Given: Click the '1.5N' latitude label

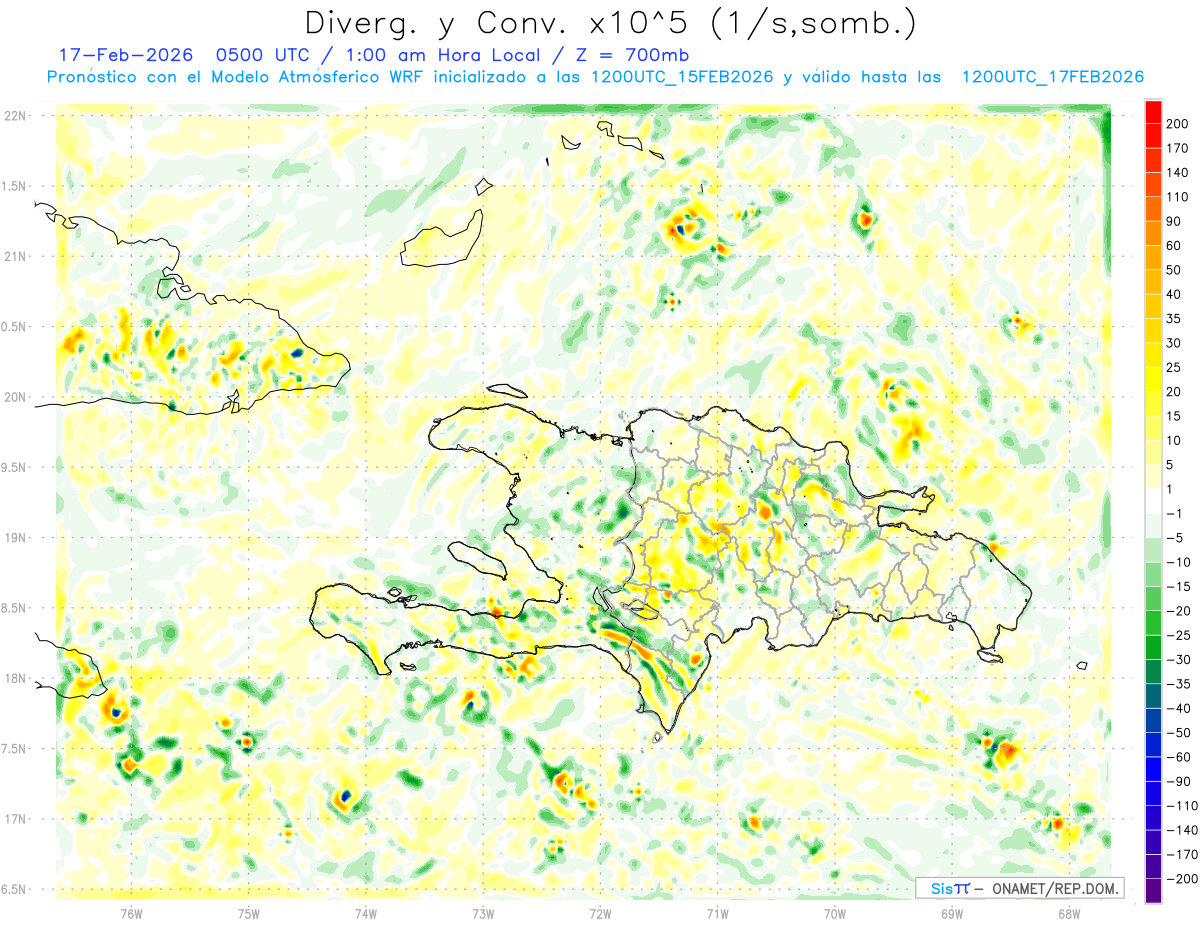Looking at the screenshot, I should pyautogui.click(x=15, y=186).
